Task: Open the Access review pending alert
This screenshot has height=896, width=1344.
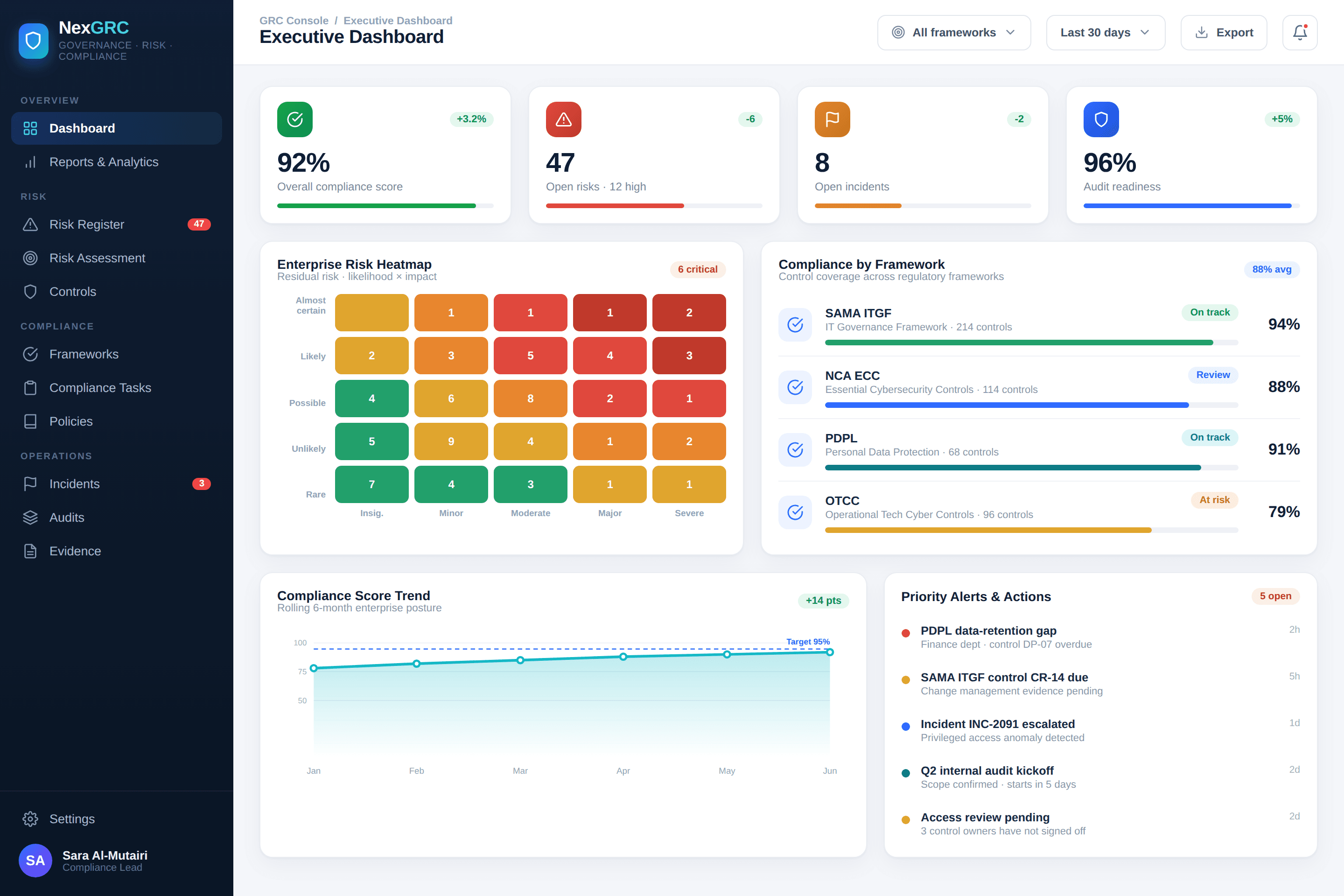Action: pyautogui.click(x=1100, y=824)
